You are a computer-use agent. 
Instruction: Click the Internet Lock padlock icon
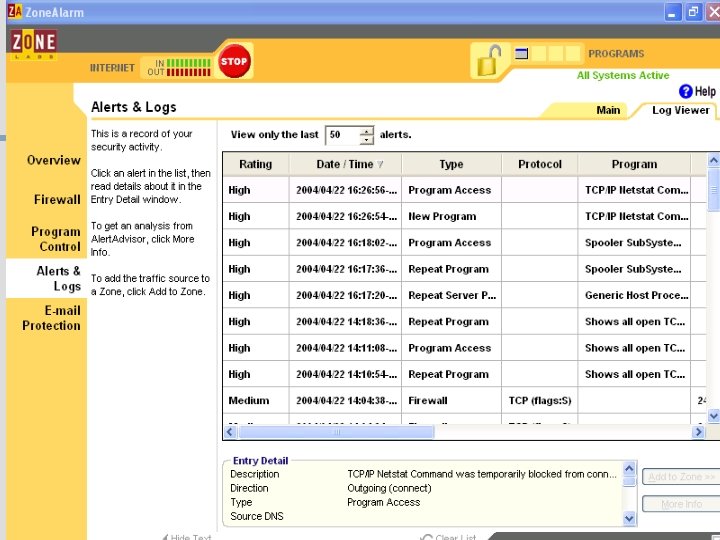489,60
